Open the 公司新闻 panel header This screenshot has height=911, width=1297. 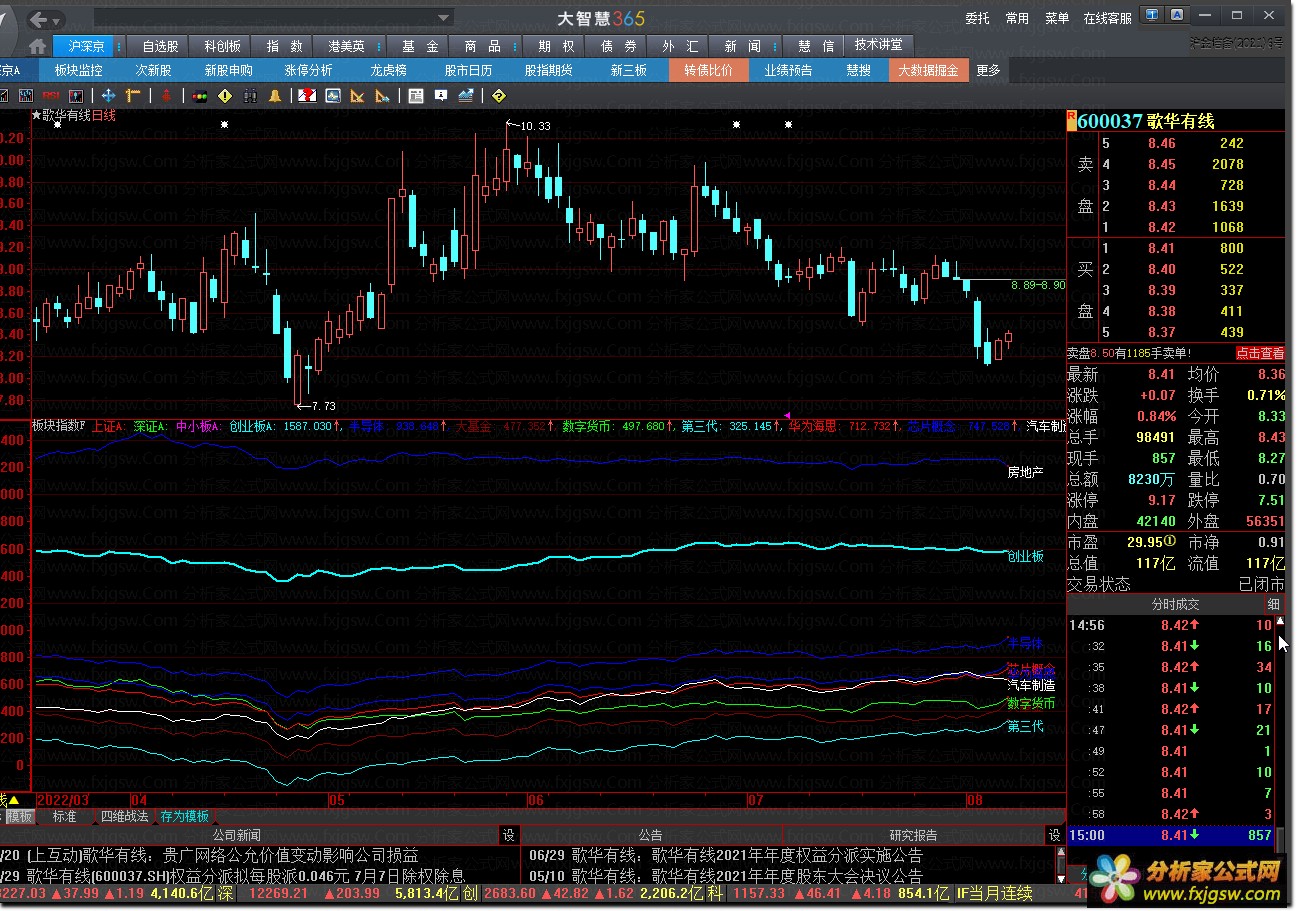tap(236, 835)
